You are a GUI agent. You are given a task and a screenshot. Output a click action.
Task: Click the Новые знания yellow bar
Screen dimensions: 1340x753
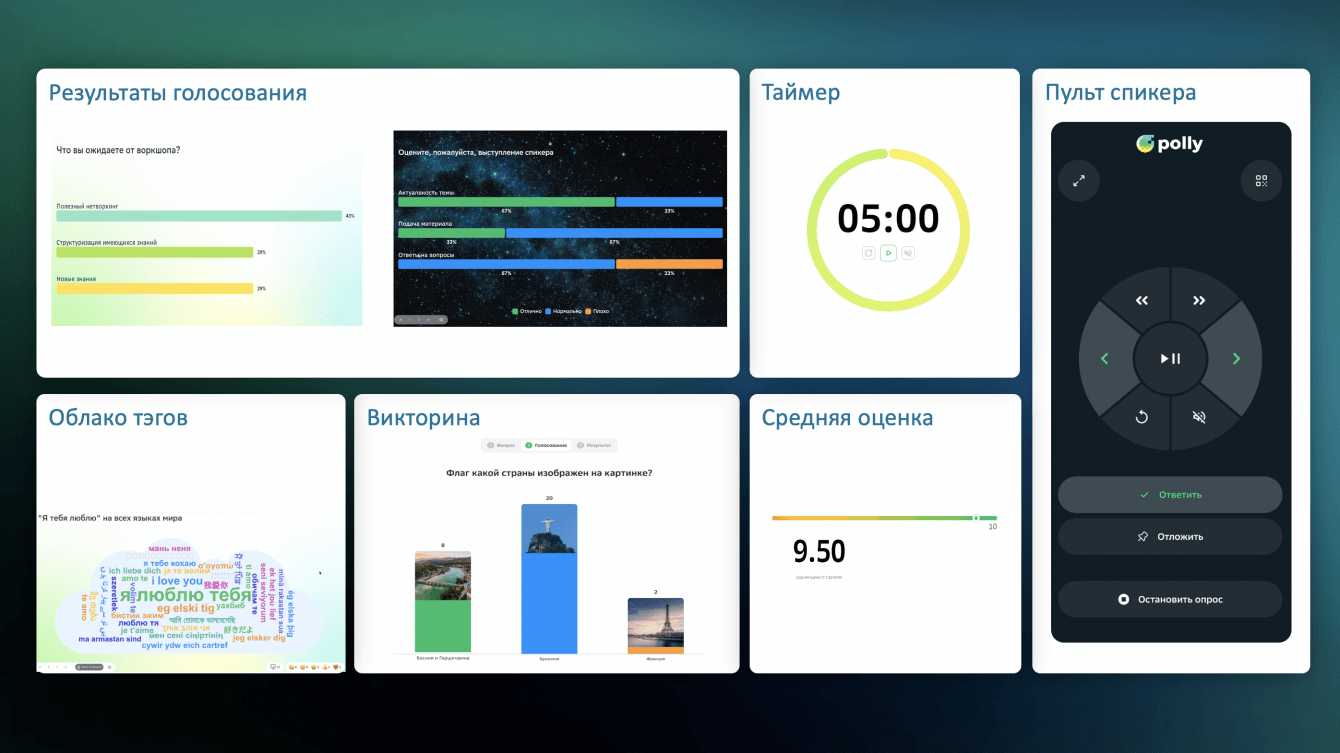click(155, 288)
